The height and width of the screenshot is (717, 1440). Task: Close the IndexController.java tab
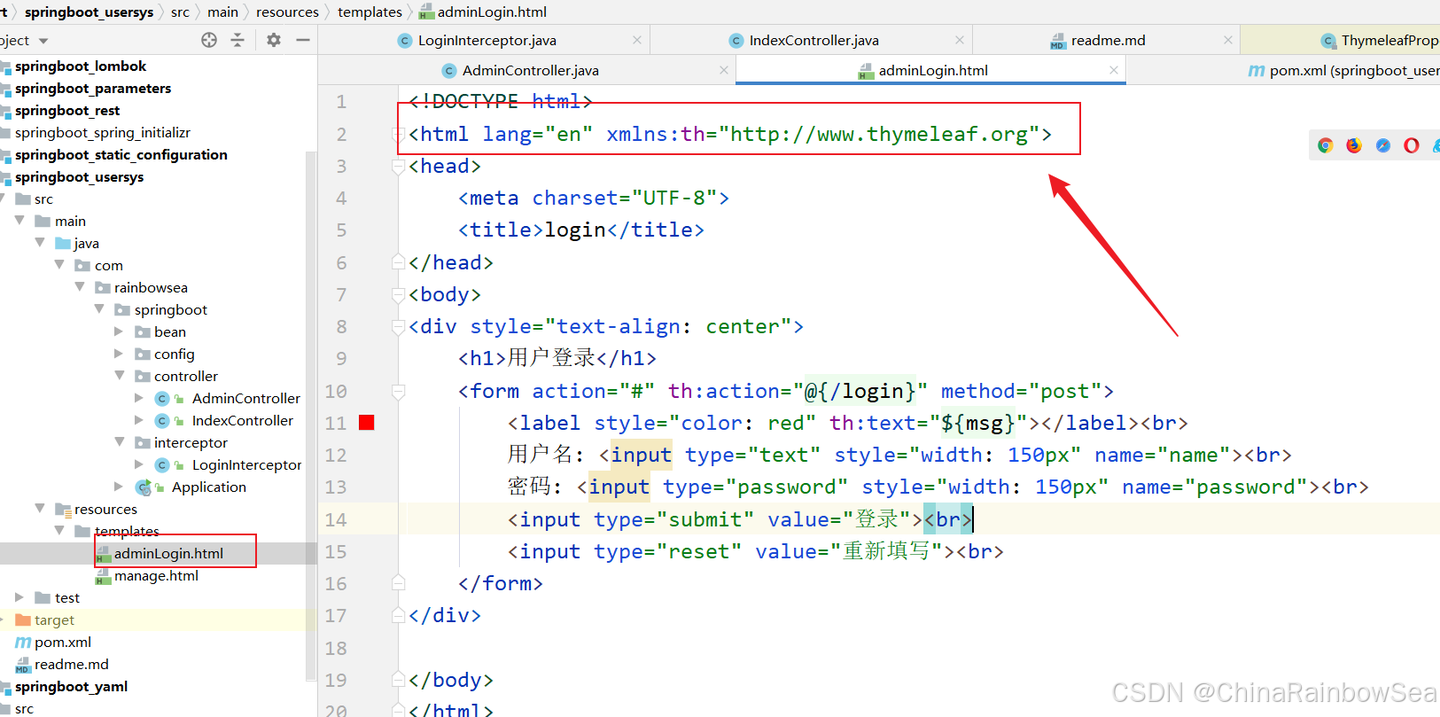(960, 40)
